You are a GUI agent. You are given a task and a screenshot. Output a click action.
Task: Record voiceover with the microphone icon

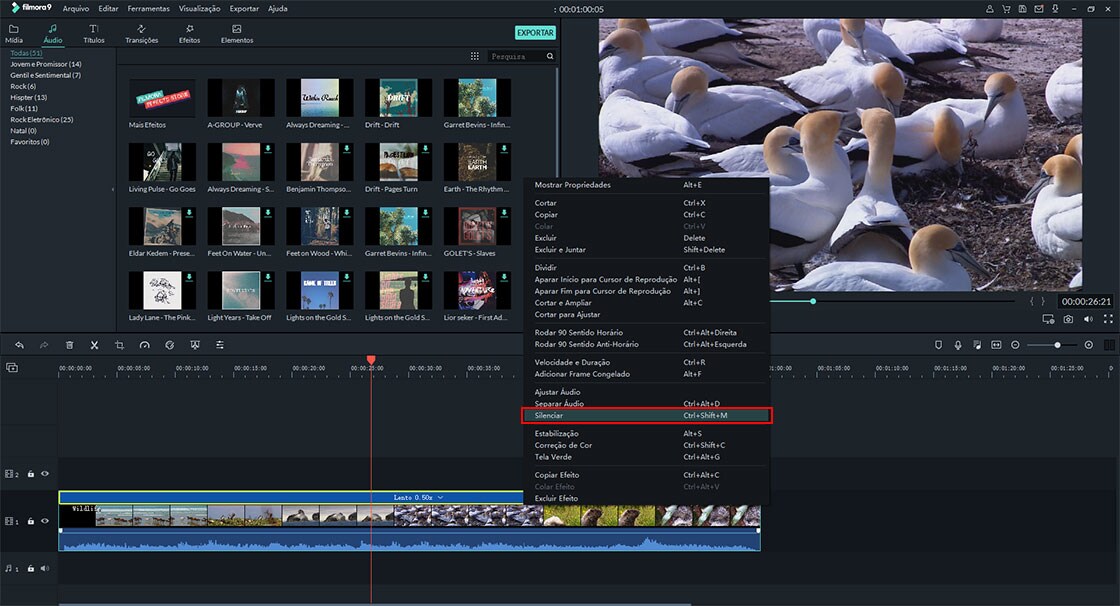[958, 345]
